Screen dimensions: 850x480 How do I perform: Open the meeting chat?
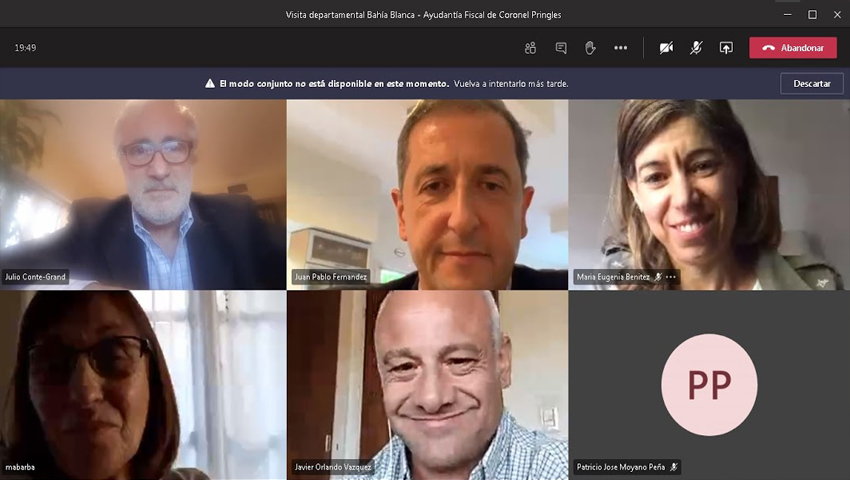[x=561, y=48]
